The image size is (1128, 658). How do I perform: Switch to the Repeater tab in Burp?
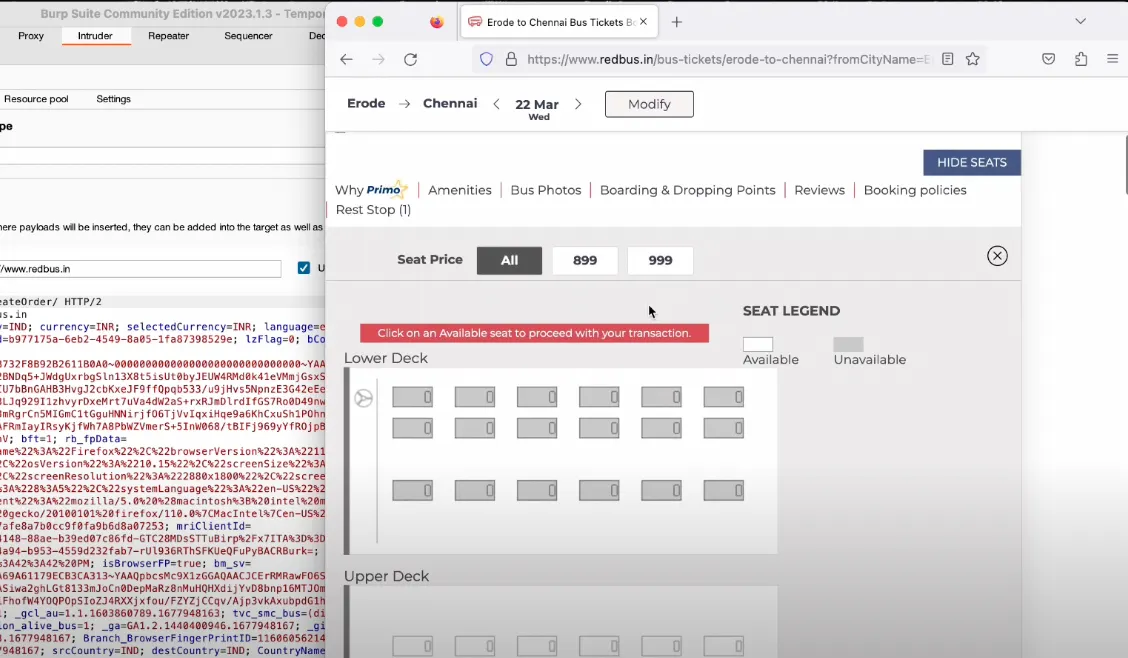[x=167, y=35]
